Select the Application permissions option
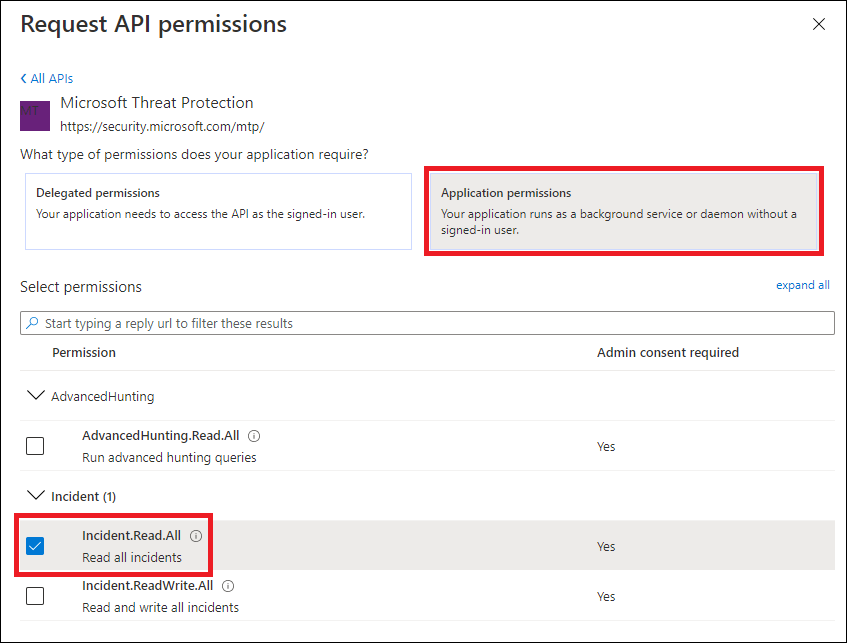The height and width of the screenshot is (643, 847). [x=623, y=211]
